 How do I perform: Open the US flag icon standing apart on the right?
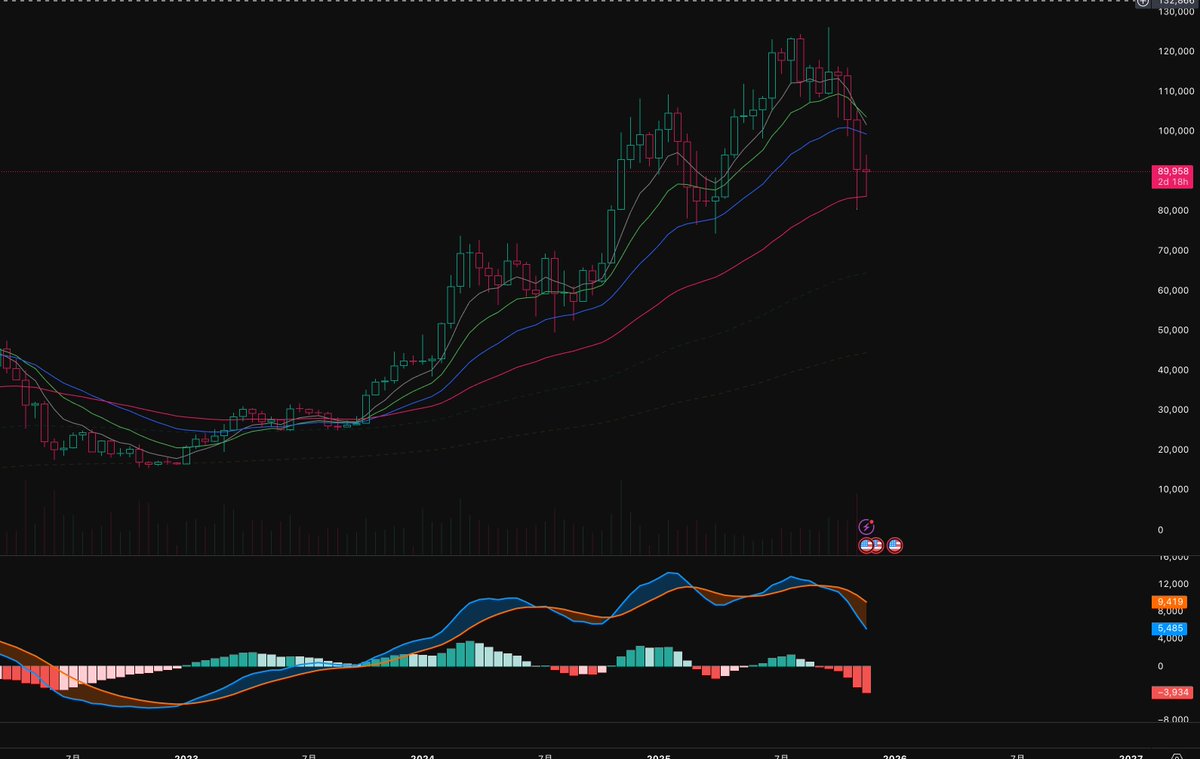[895, 545]
